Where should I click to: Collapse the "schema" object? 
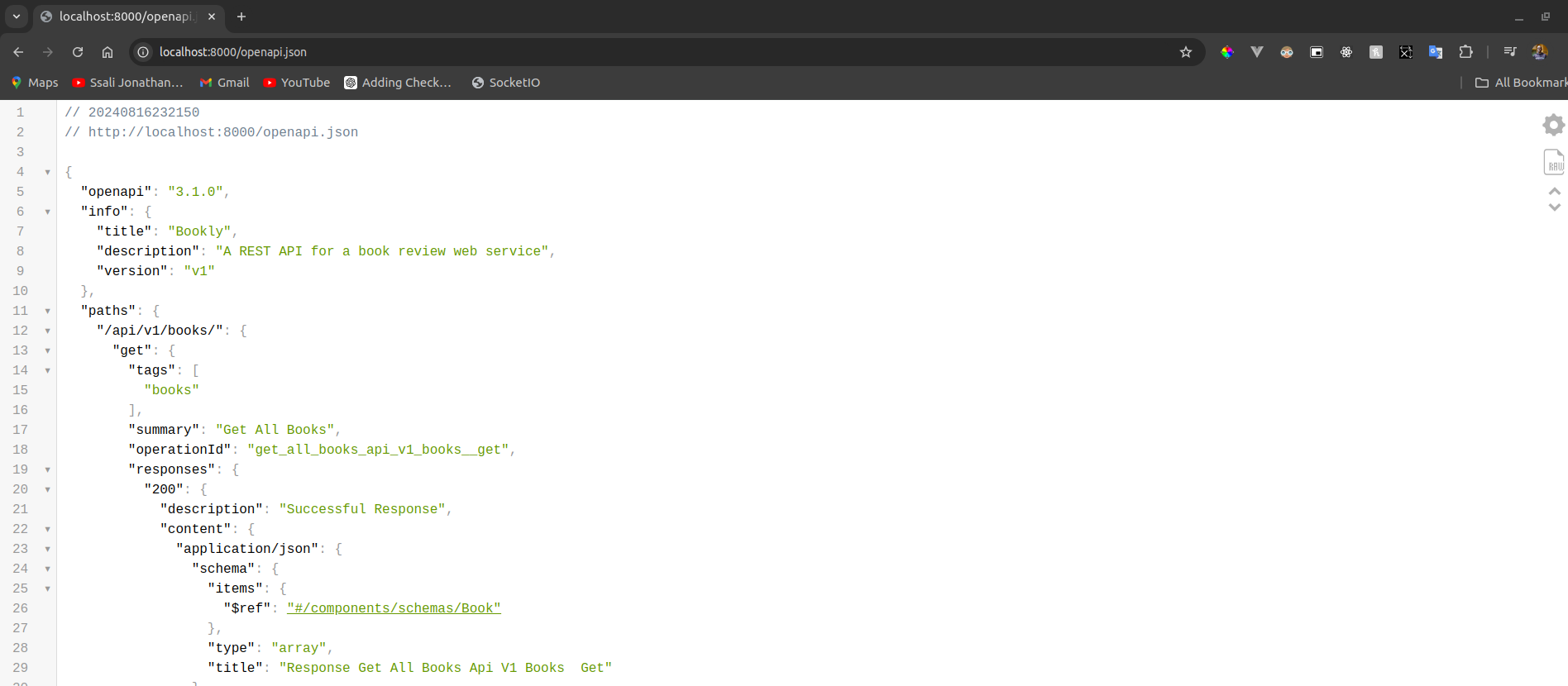tap(47, 569)
